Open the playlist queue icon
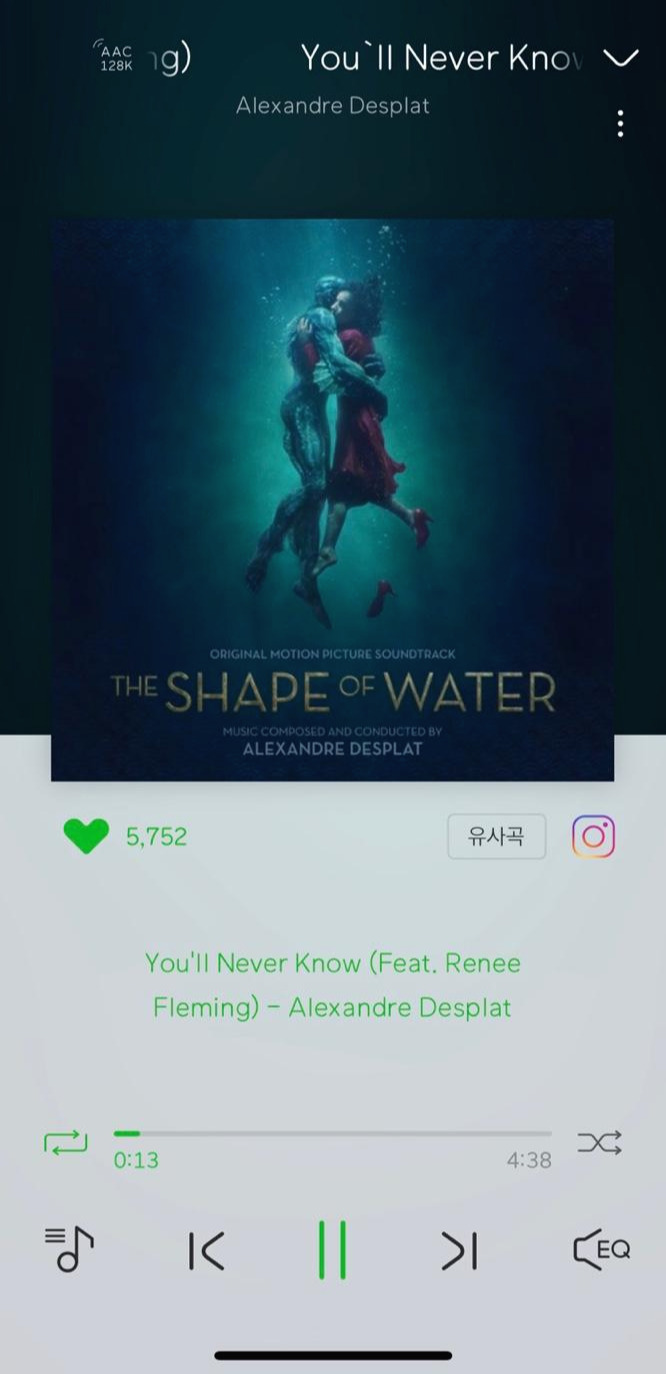Viewport: 666px width, 1374px height. 69,1249
